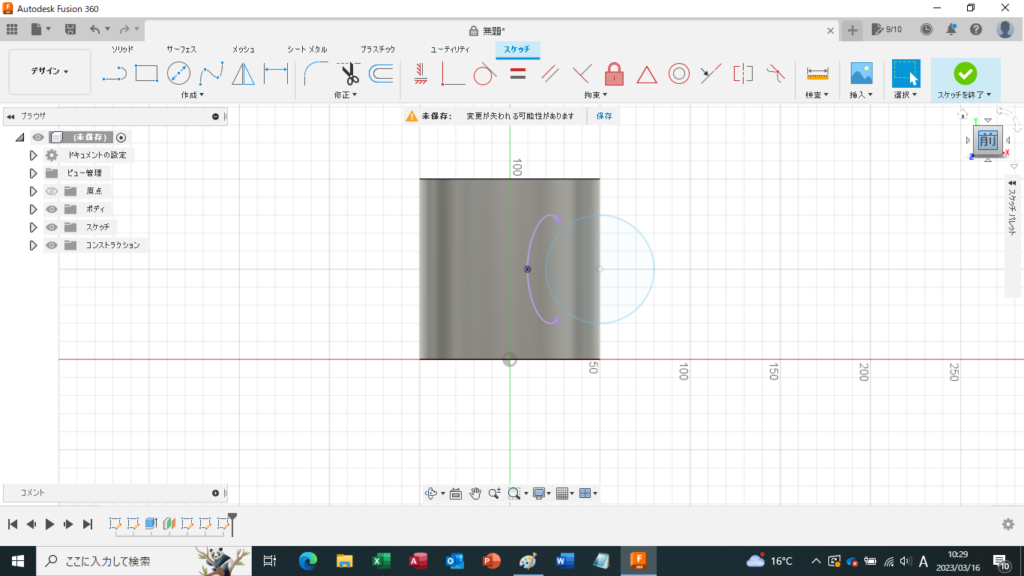Select the Fit Point Spline tool
The height and width of the screenshot is (576, 1024).
(211, 73)
